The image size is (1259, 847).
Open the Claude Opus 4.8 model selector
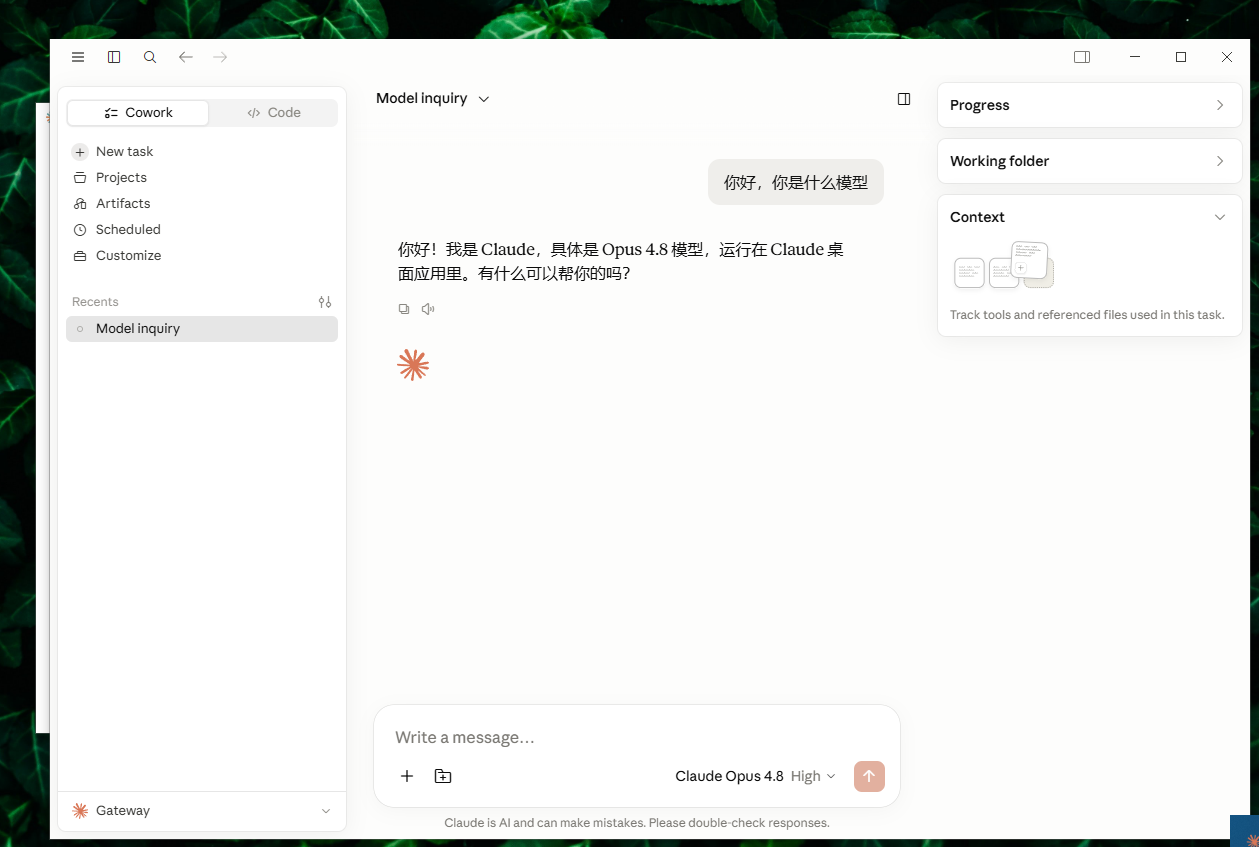coord(729,776)
